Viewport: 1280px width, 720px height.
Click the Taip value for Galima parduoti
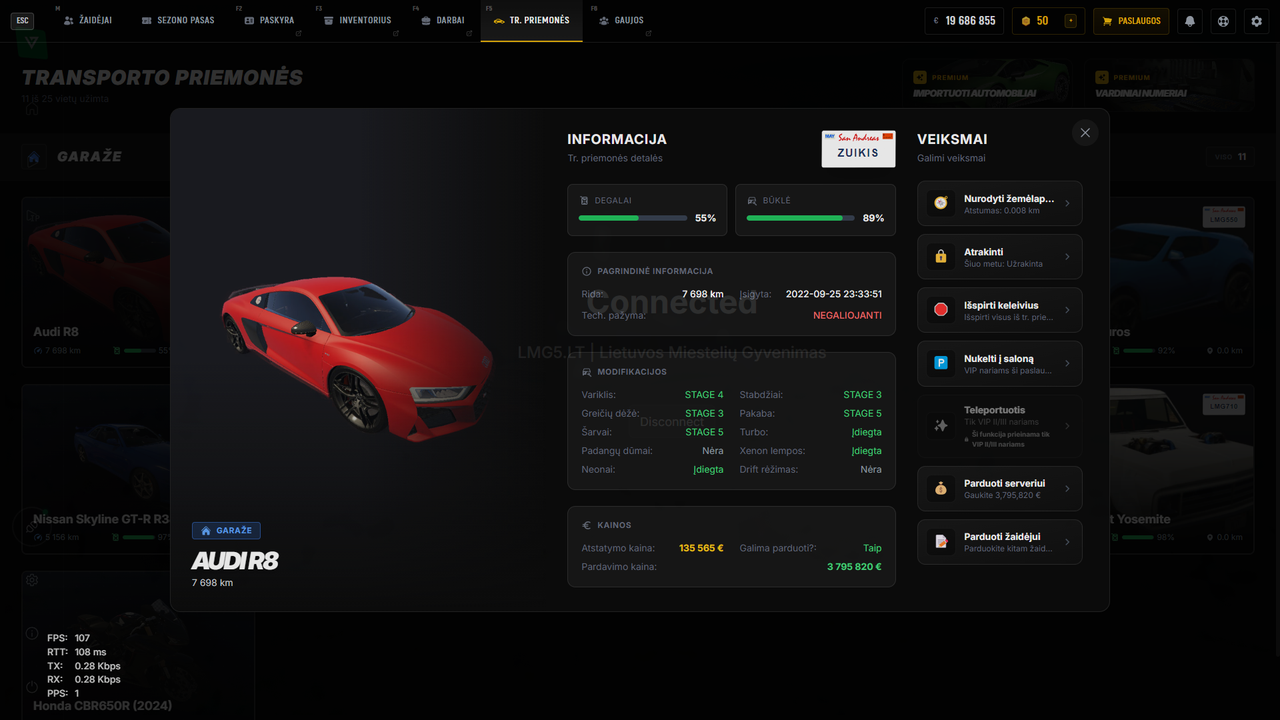click(873, 548)
